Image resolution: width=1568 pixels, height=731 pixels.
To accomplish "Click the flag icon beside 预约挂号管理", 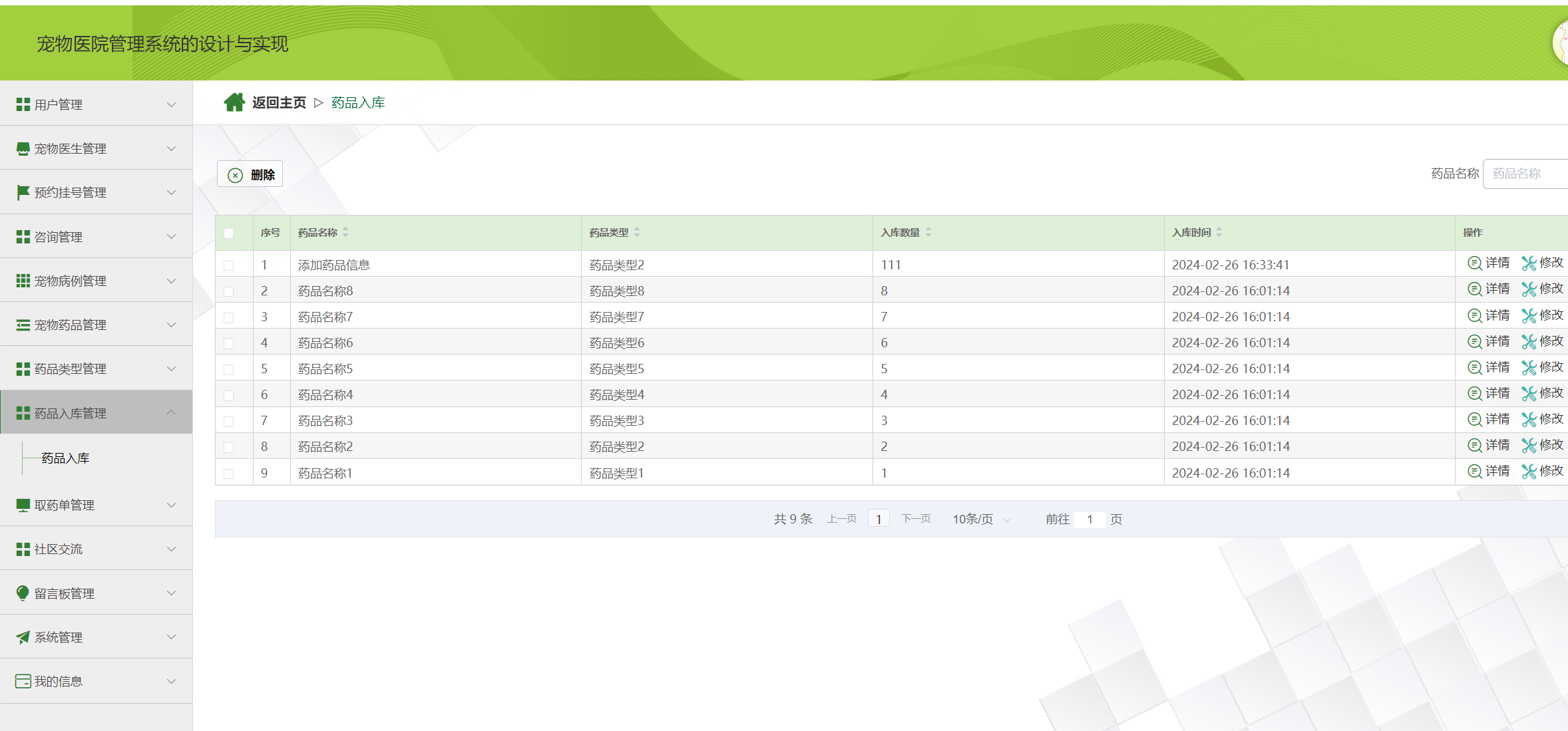I will (23, 192).
